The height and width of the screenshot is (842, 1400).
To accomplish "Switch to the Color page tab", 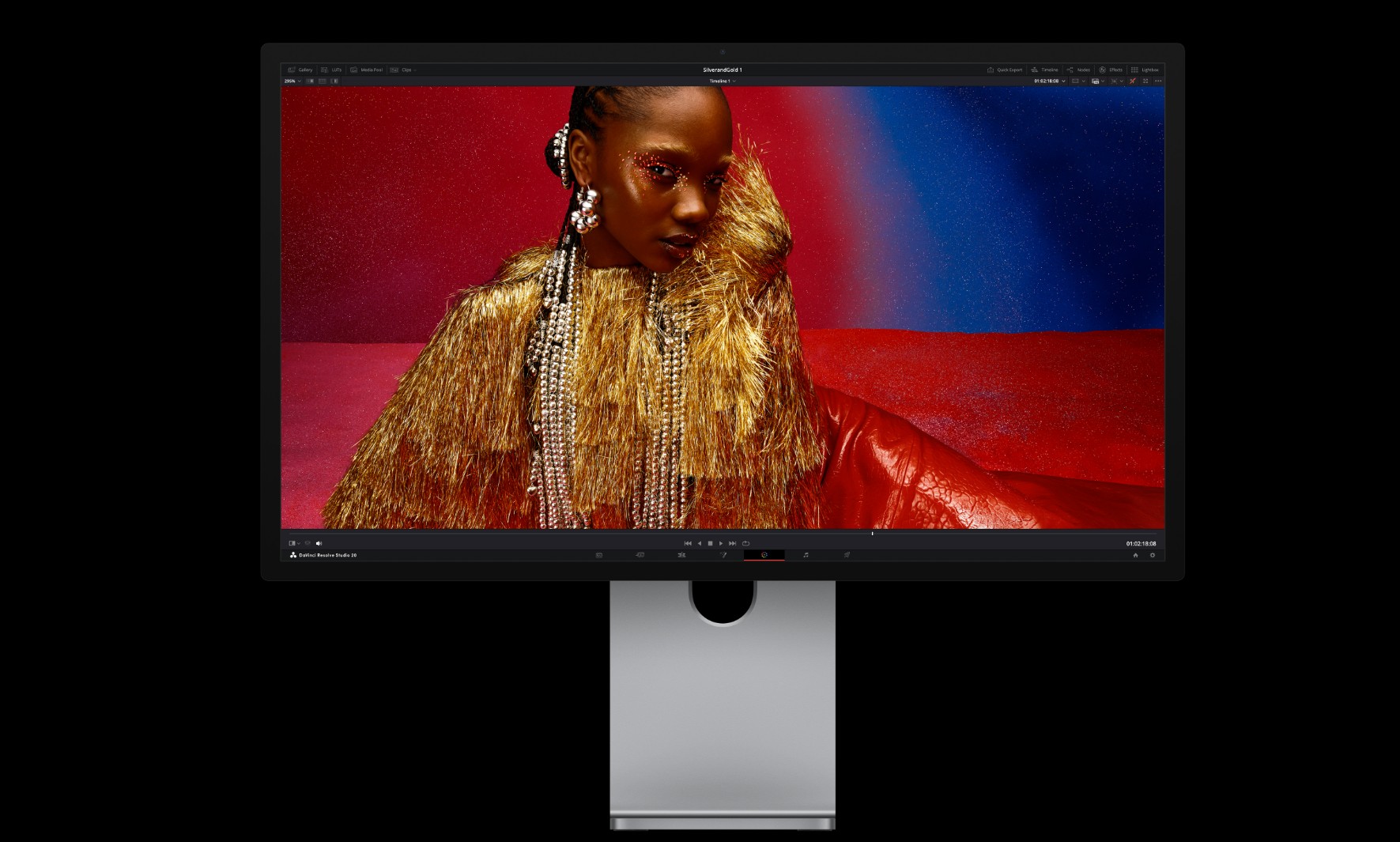I will click(764, 555).
